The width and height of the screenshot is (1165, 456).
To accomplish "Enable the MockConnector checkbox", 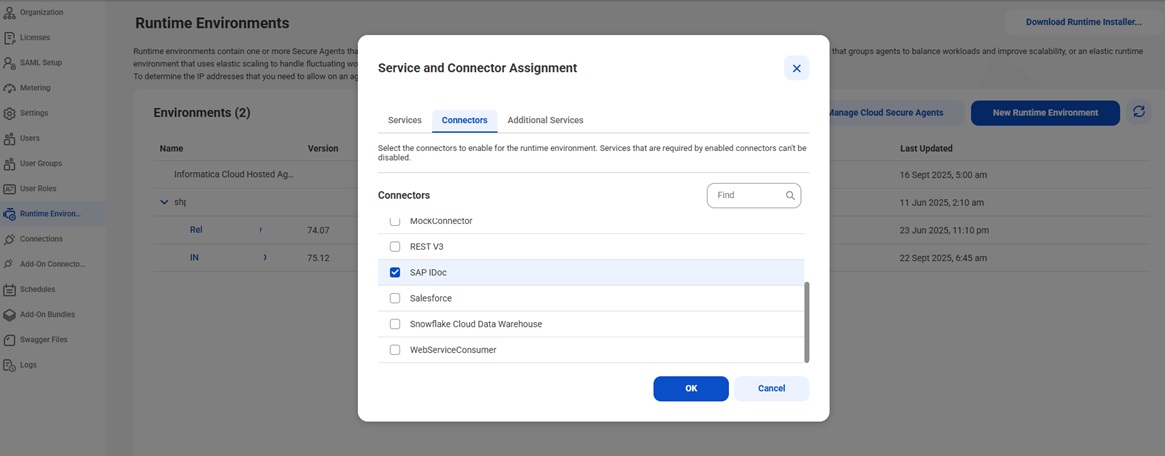I will tap(395, 221).
